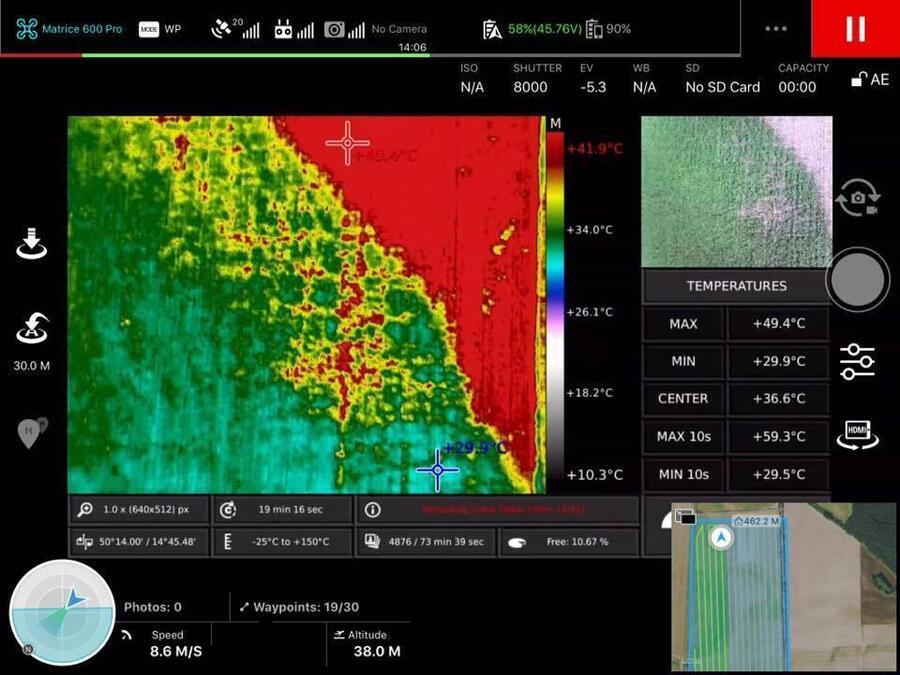900x675 pixels.
Task: Tap the return-to-home 30.0 M icon
Action: (x=32, y=328)
